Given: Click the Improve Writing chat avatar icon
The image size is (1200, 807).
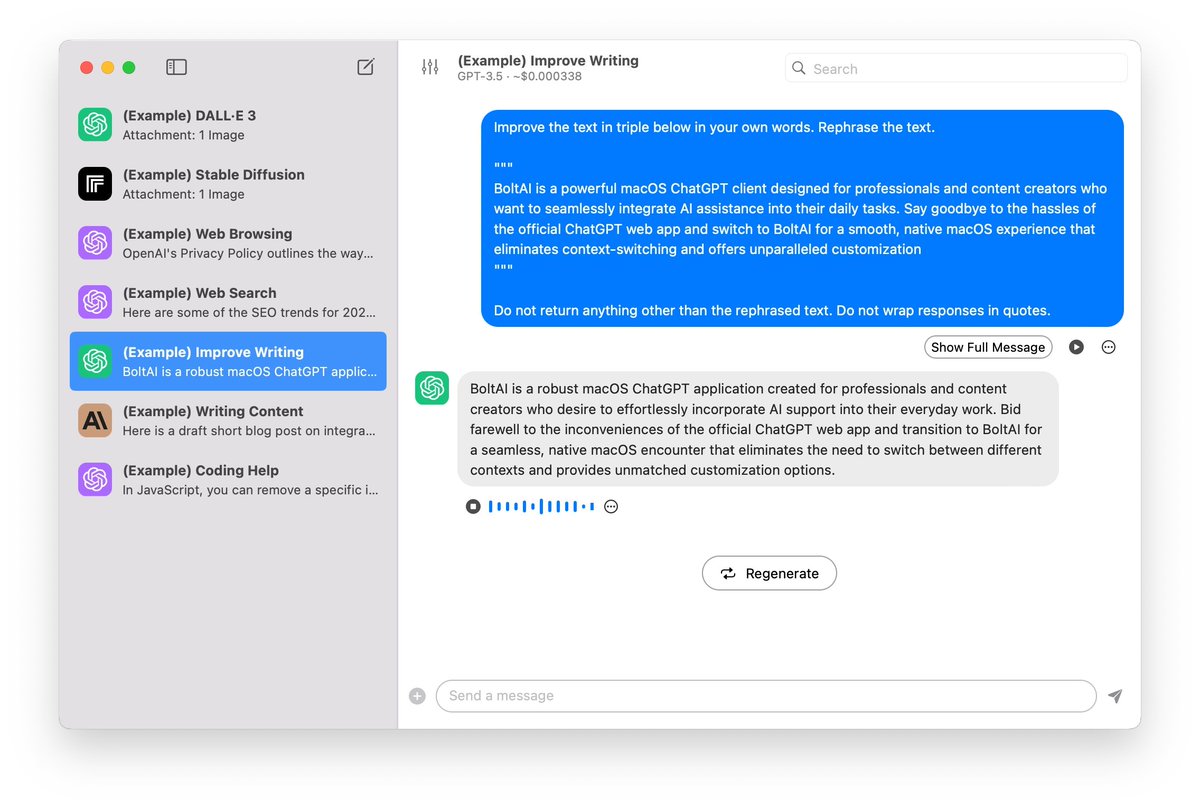Looking at the screenshot, I should click(95, 361).
